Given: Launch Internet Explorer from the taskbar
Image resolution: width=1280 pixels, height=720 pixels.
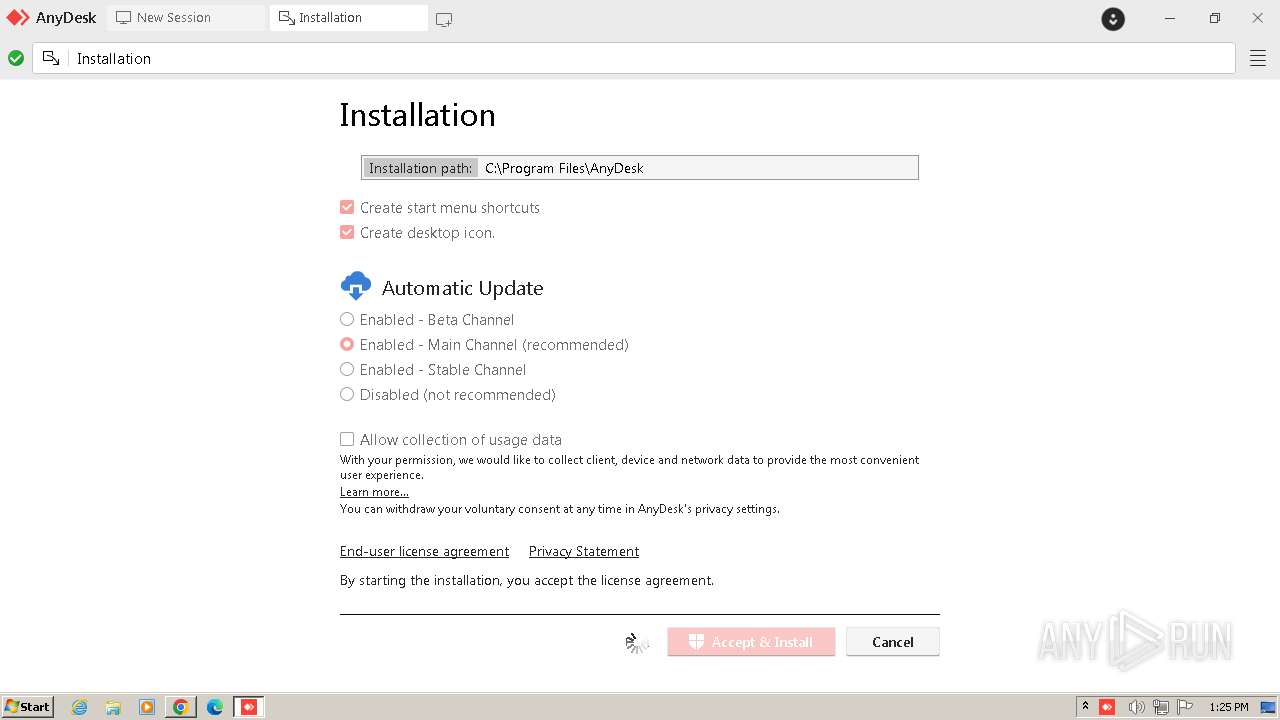Looking at the screenshot, I should click(x=79, y=707).
